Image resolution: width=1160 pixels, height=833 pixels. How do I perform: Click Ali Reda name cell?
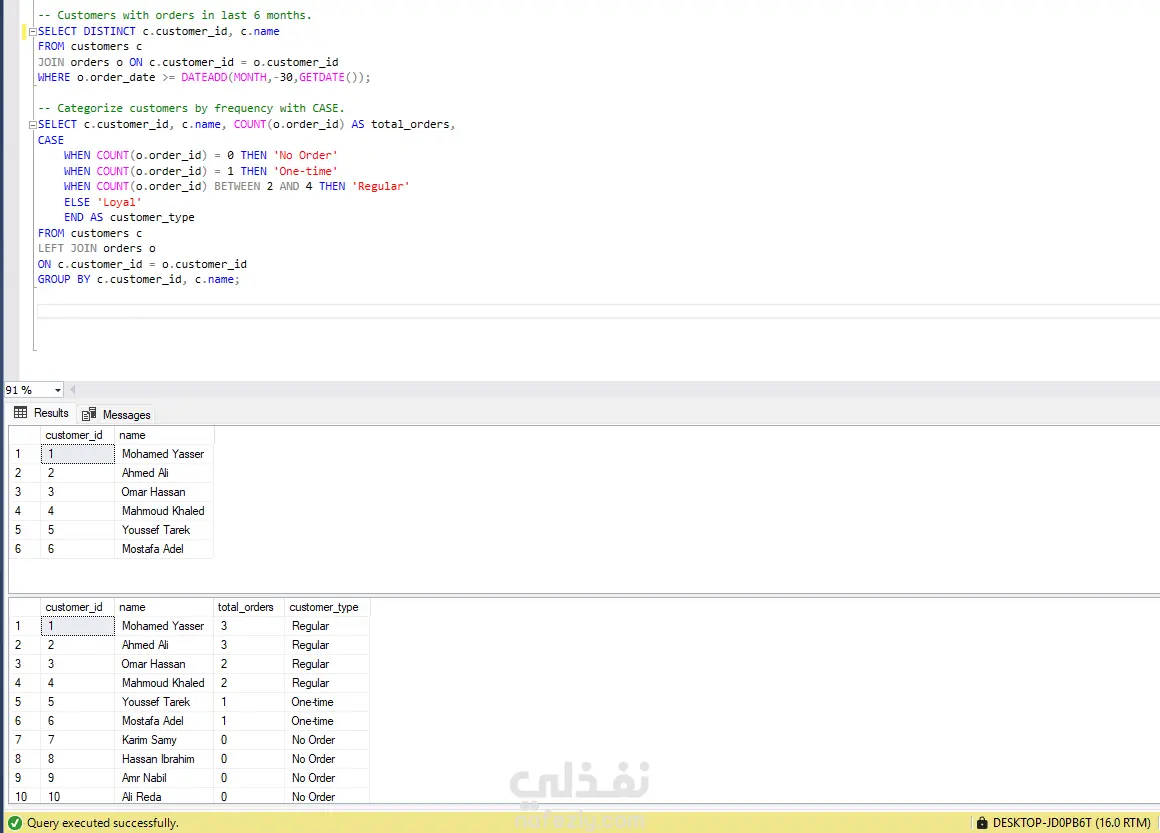pos(163,797)
